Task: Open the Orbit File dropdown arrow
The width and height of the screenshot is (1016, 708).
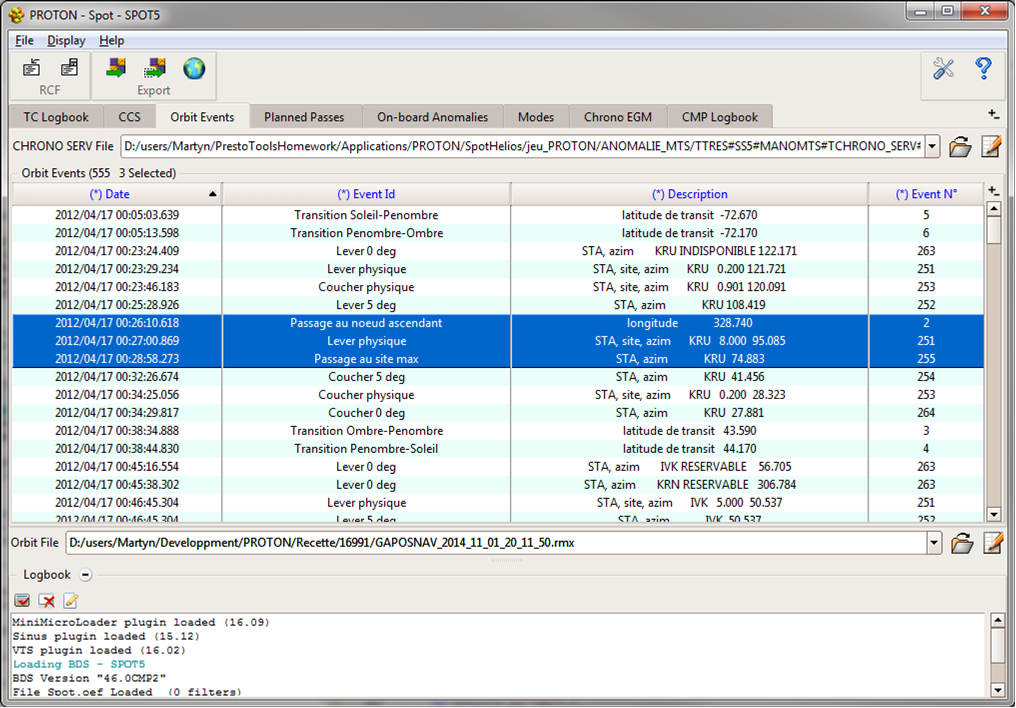Action: coord(933,543)
